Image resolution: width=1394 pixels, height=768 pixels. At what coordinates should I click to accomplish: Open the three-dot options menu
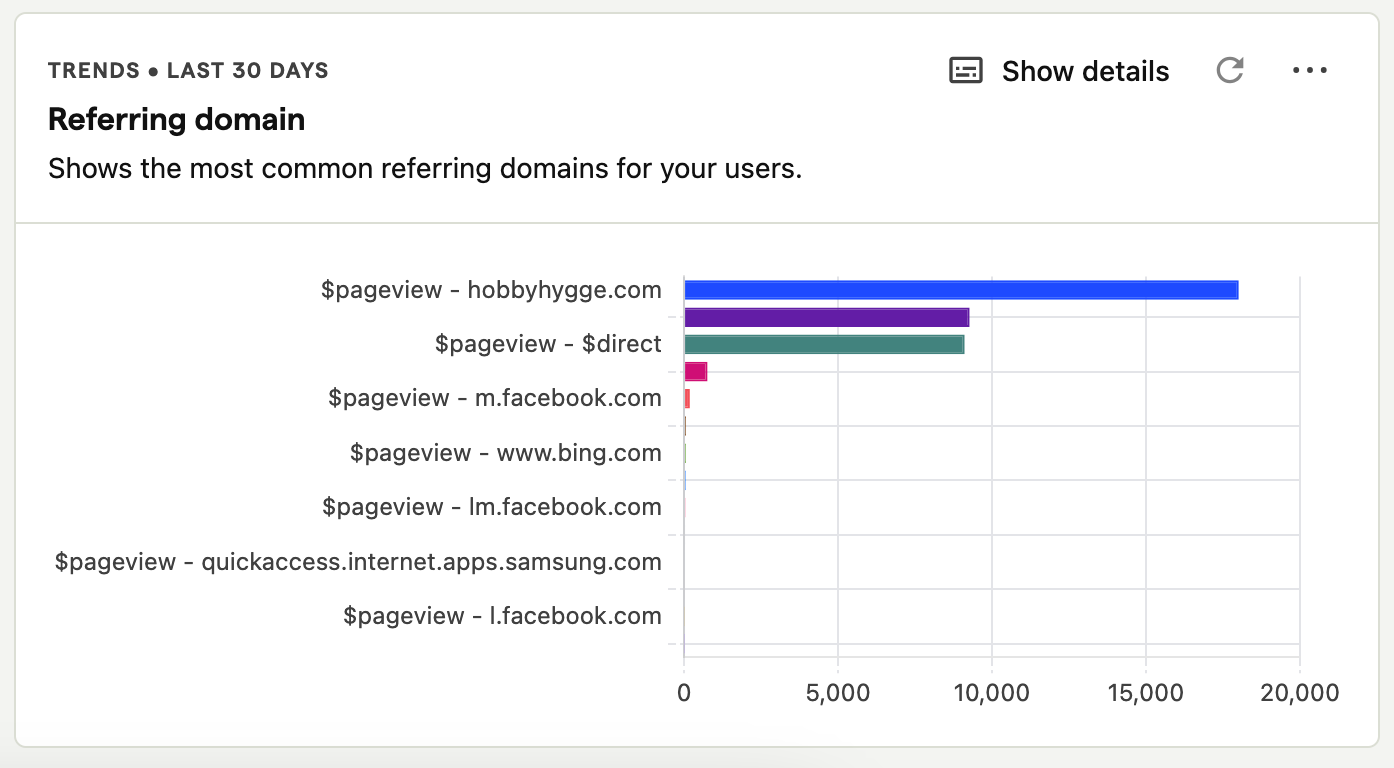(x=1310, y=70)
